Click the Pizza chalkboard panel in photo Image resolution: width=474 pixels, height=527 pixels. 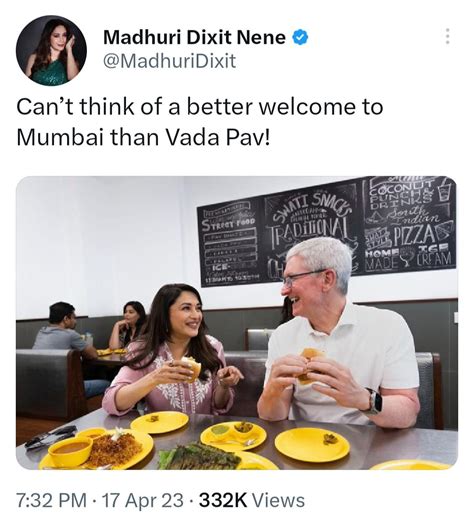[x=409, y=223]
